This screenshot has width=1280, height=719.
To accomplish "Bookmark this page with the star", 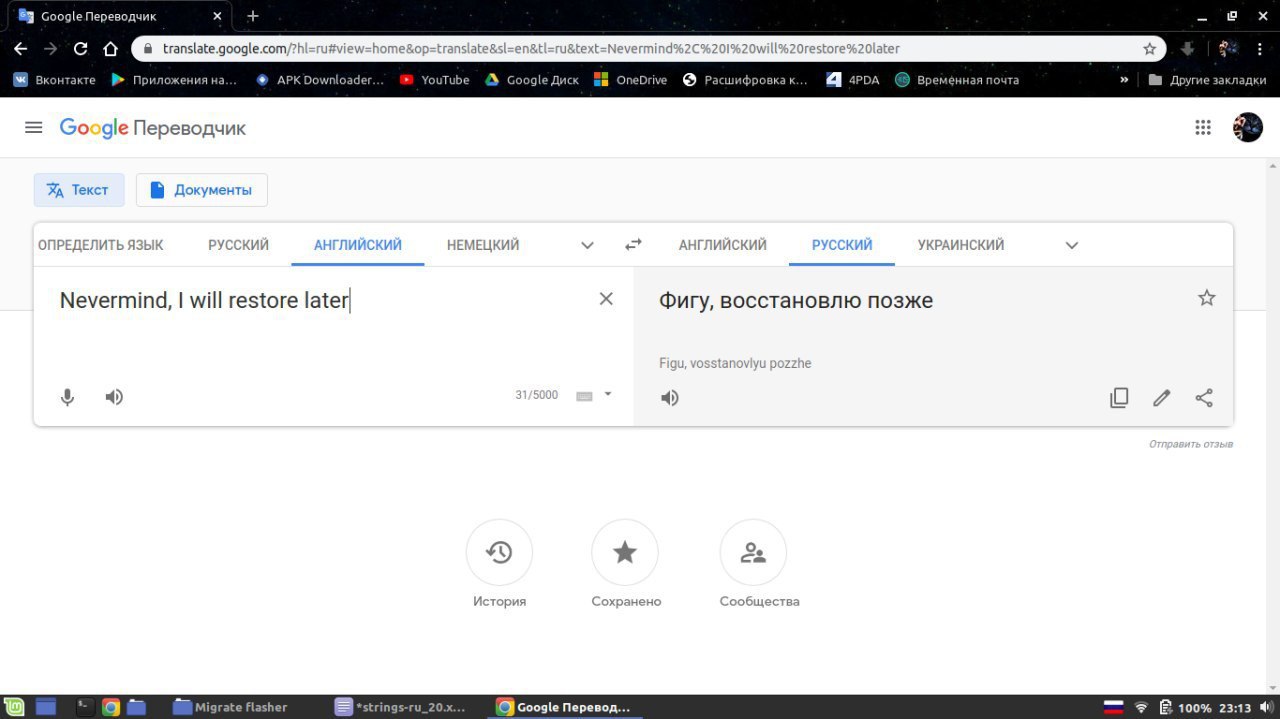I will click(x=1150, y=48).
